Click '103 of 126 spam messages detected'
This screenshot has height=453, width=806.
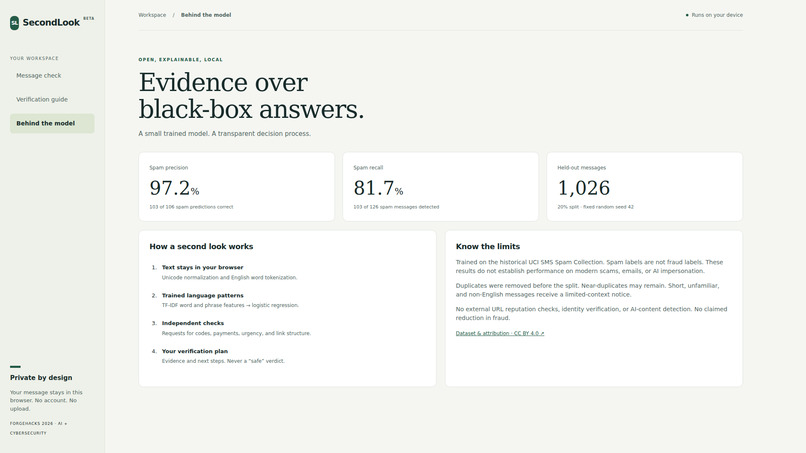pos(396,207)
